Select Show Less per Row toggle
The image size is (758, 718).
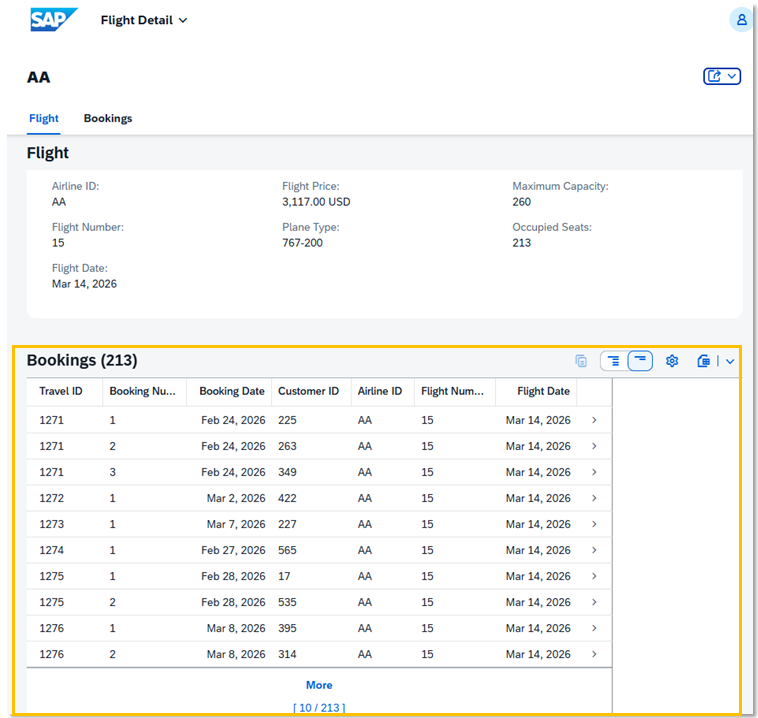pyautogui.click(x=640, y=361)
